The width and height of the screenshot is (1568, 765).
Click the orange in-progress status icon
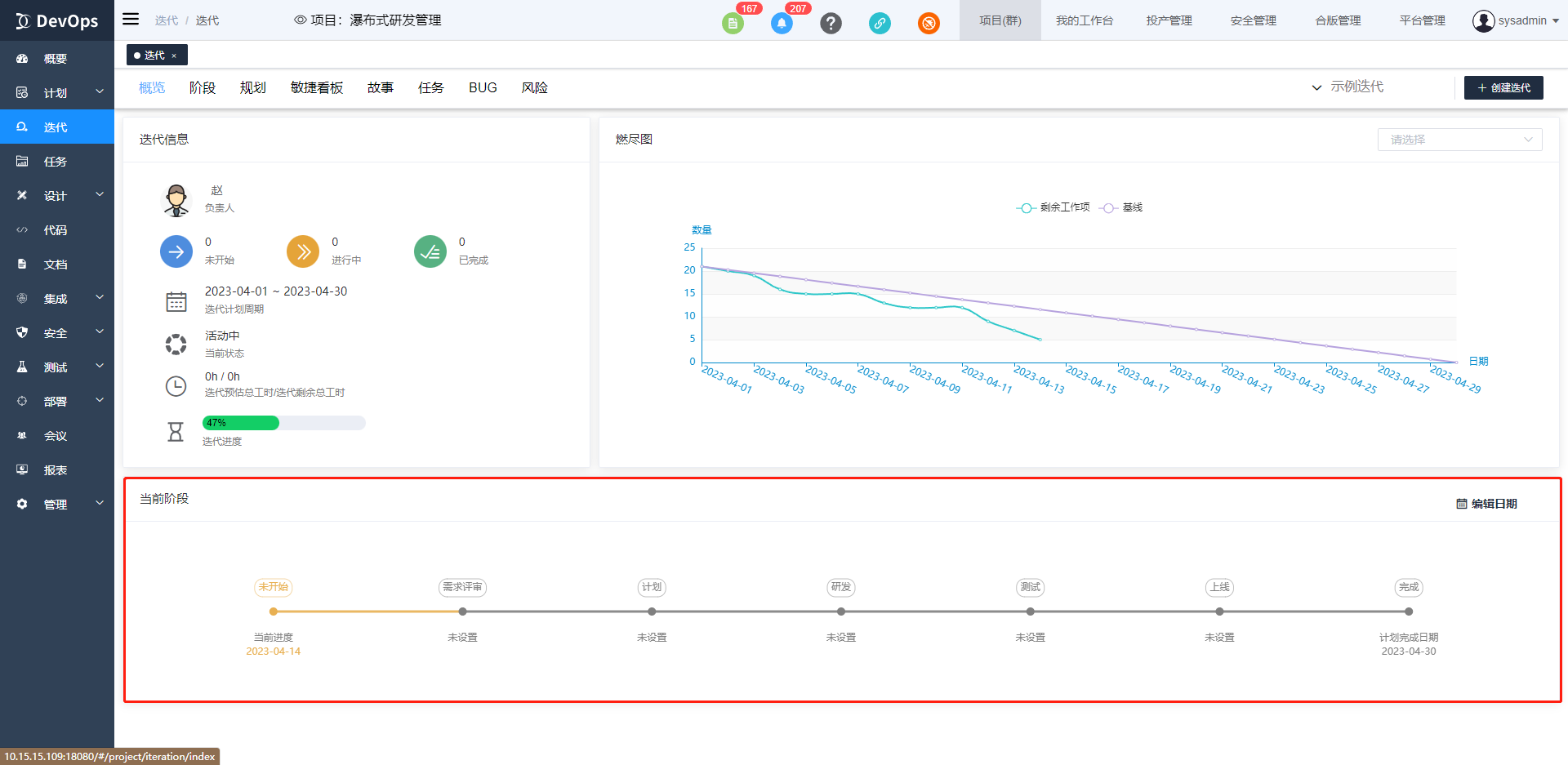click(x=303, y=251)
